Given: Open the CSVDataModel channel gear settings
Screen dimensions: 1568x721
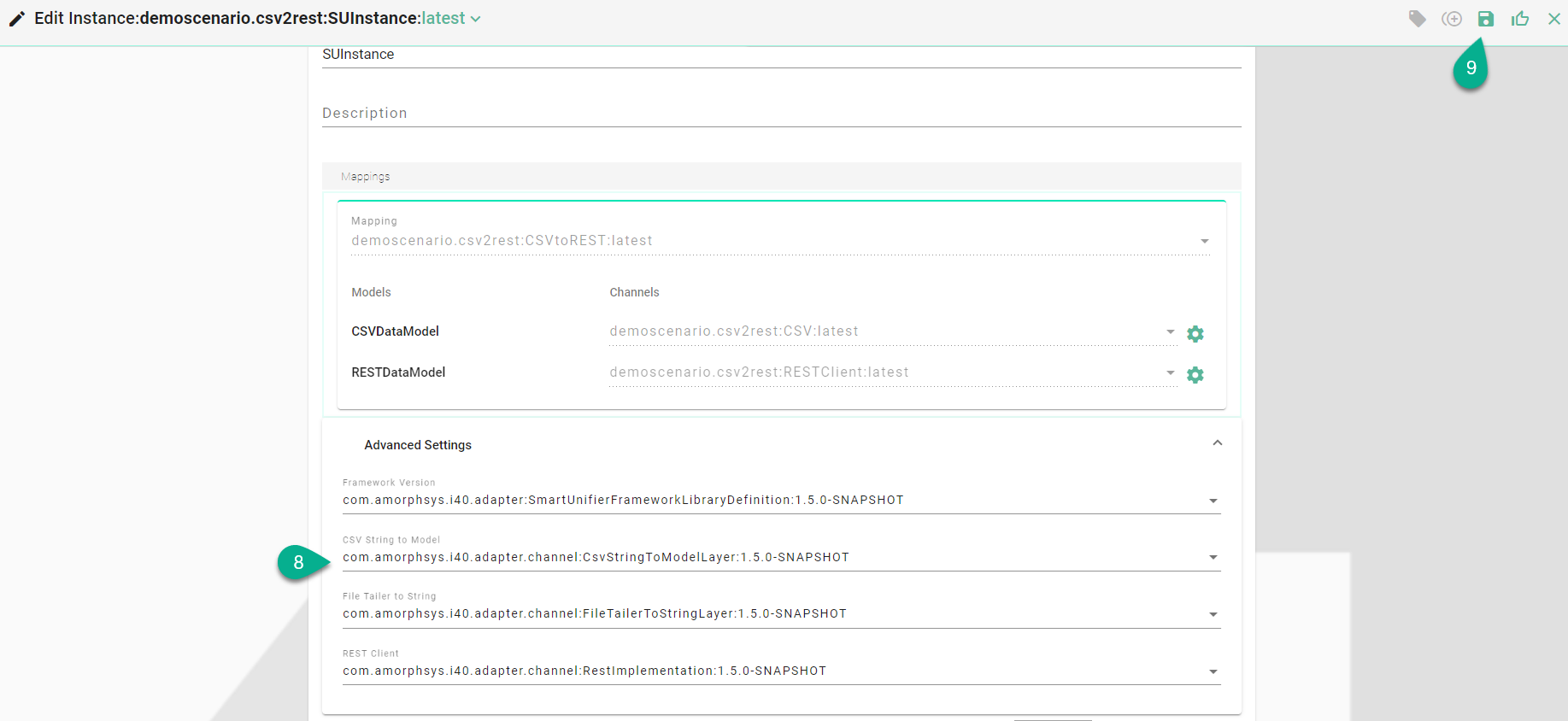Looking at the screenshot, I should (x=1195, y=334).
